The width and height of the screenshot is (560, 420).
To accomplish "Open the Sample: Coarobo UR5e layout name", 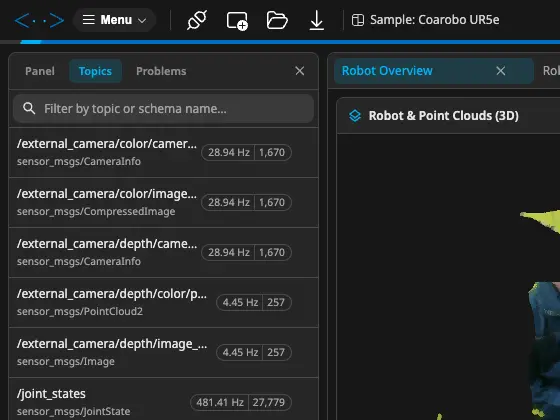I will [434, 20].
